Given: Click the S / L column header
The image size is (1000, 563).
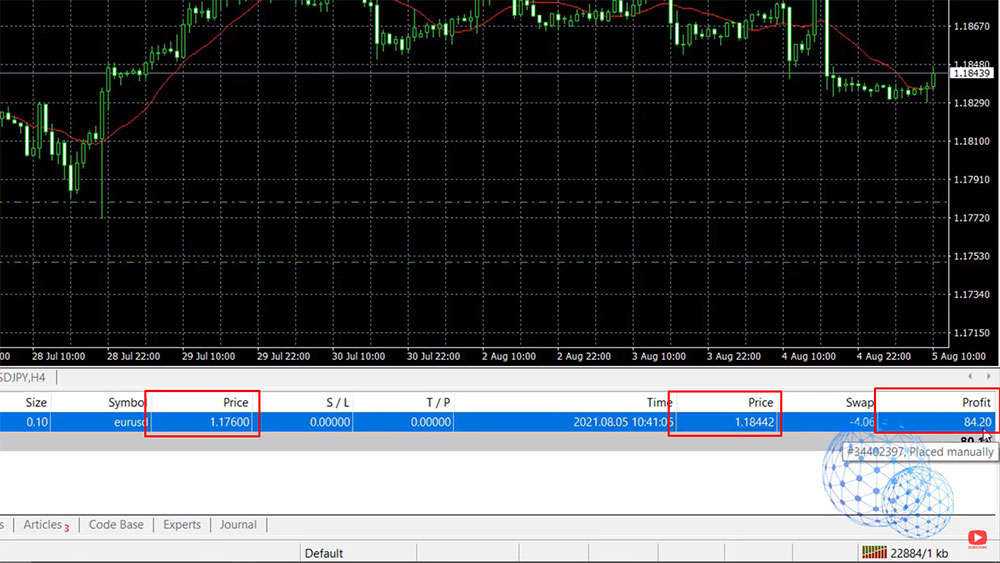Looking at the screenshot, I should click(x=337, y=402).
